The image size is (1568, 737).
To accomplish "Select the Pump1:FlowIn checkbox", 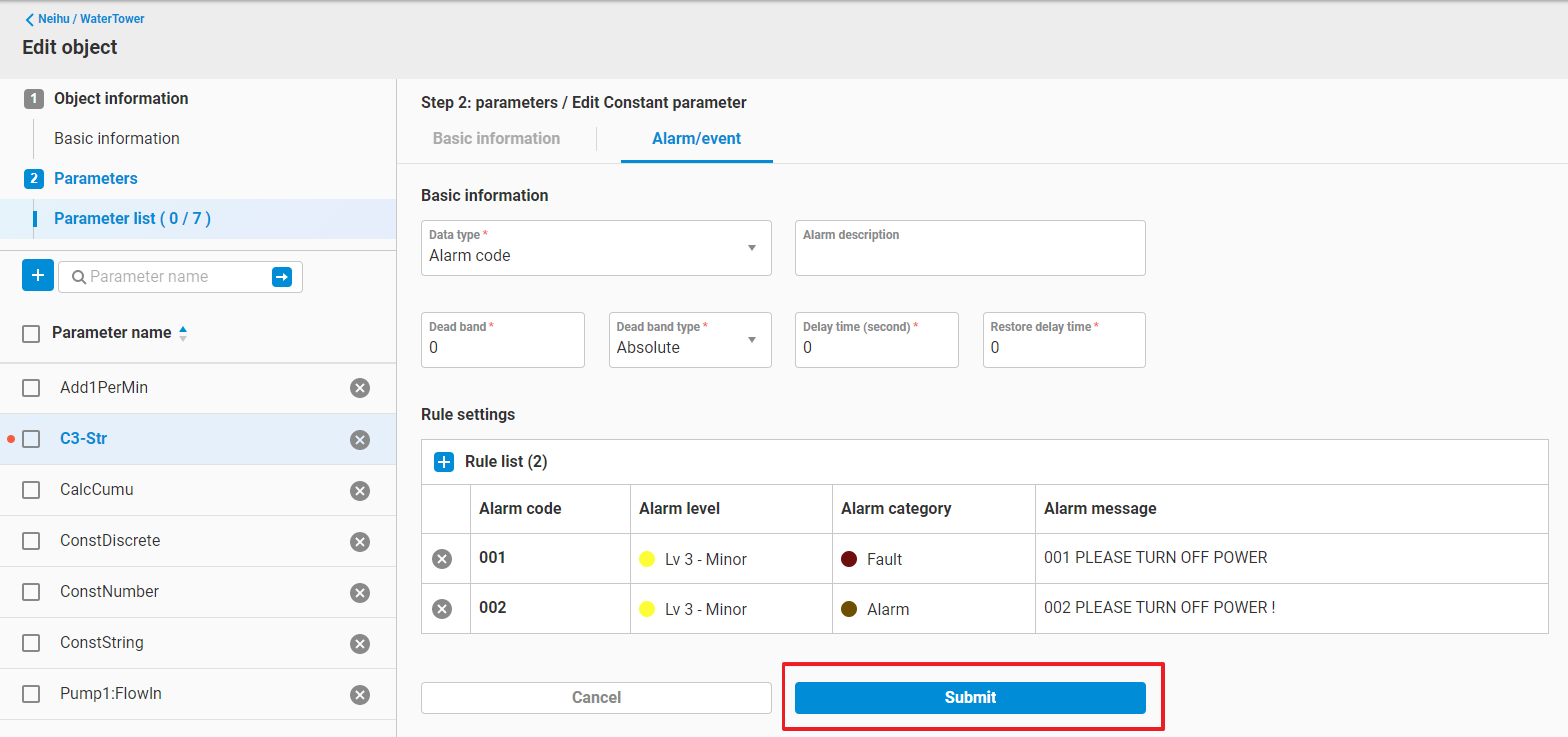I will click(x=31, y=694).
